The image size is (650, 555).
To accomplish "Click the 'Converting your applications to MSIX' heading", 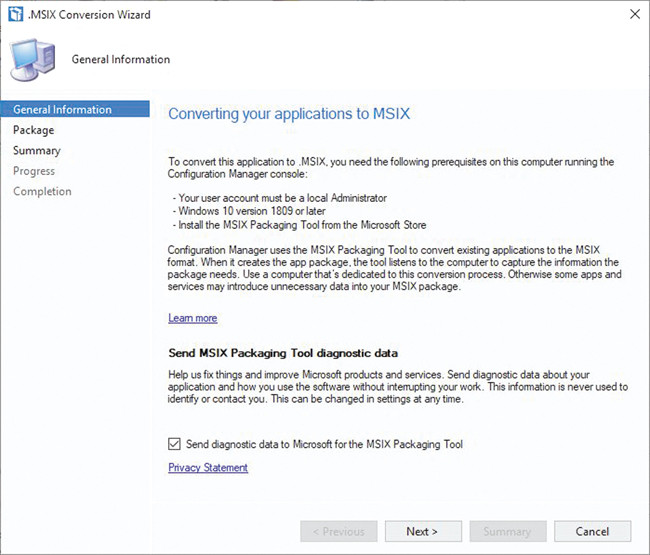I will pyautogui.click(x=289, y=113).
